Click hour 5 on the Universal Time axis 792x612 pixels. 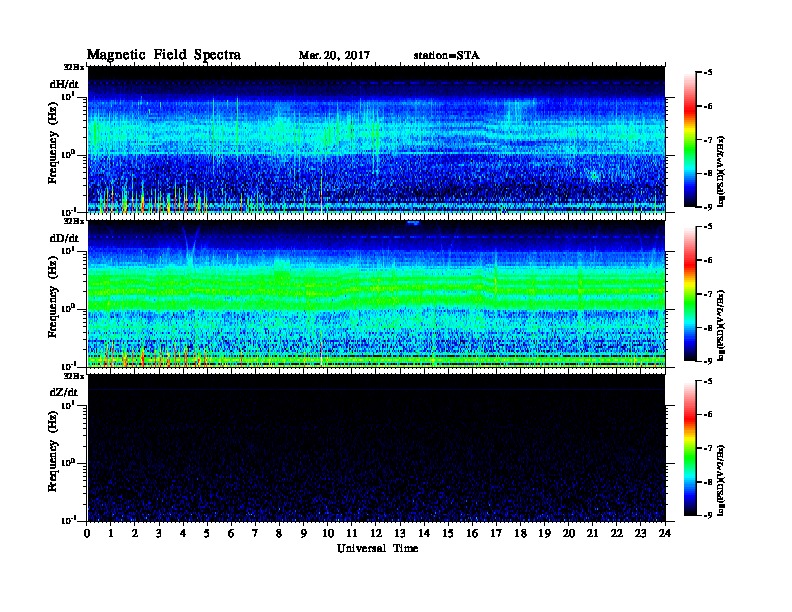point(207,533)
